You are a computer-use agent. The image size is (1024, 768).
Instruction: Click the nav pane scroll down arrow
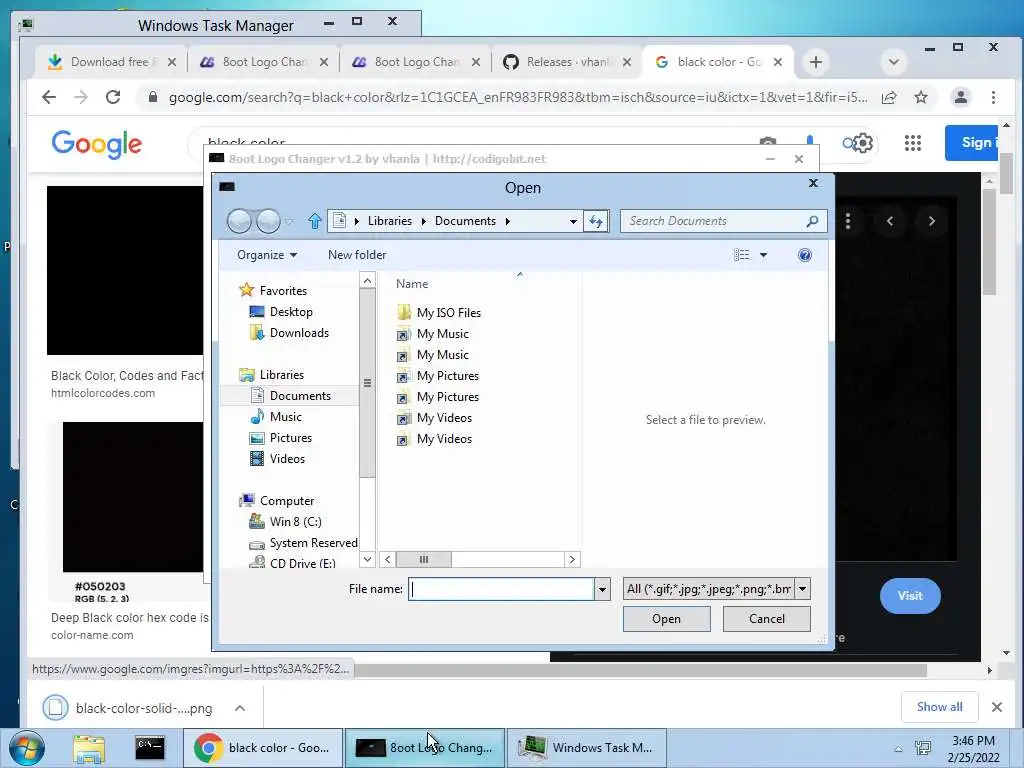coord(368,559)
